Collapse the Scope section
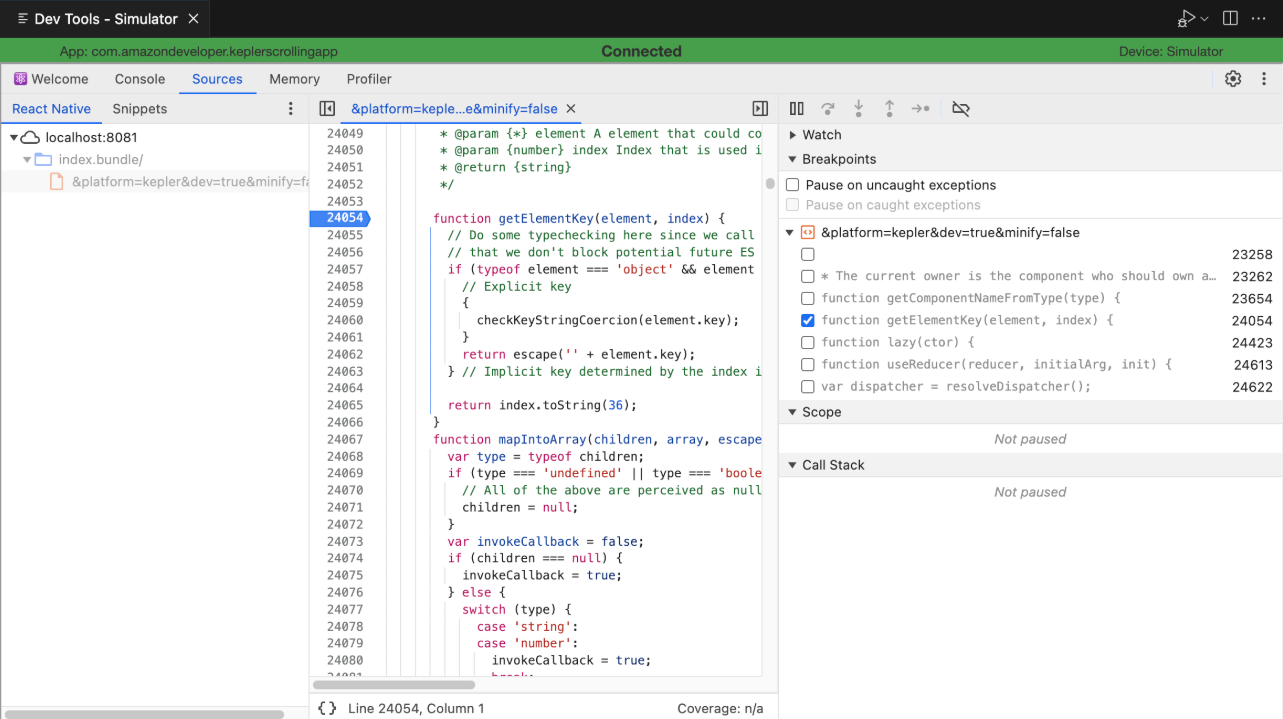This screenshot has width=1283, height=719. click(x=793, y=412)
